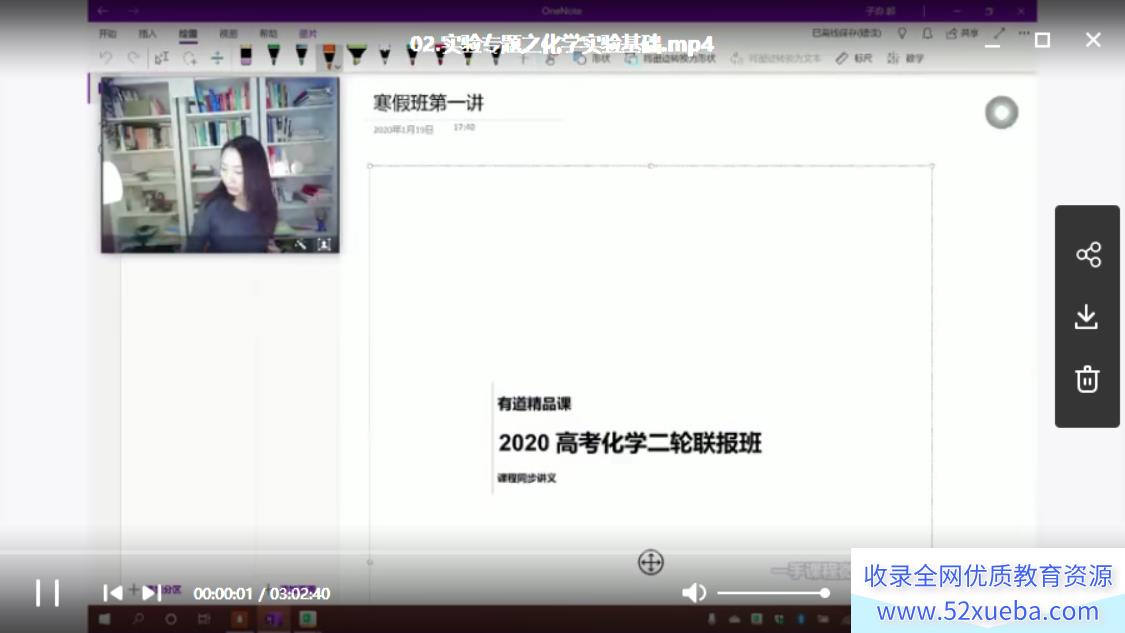Screen dimensions: 1125x633
Task: Close the video player window
Action: point(1093,40)
